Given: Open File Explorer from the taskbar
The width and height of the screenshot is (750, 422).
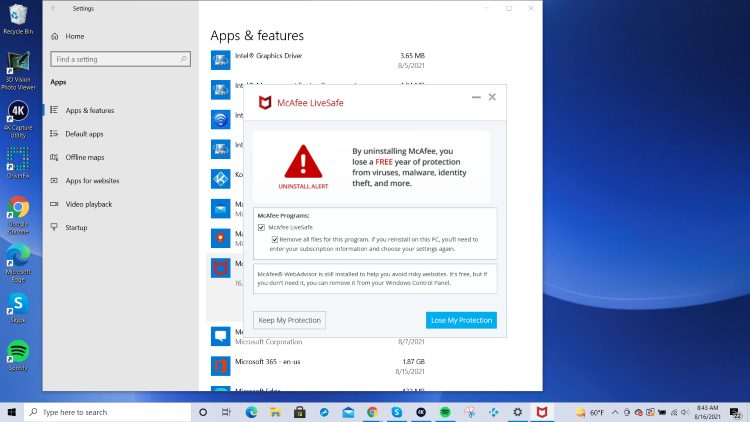Looking at the screenshot, I should 276,412.
